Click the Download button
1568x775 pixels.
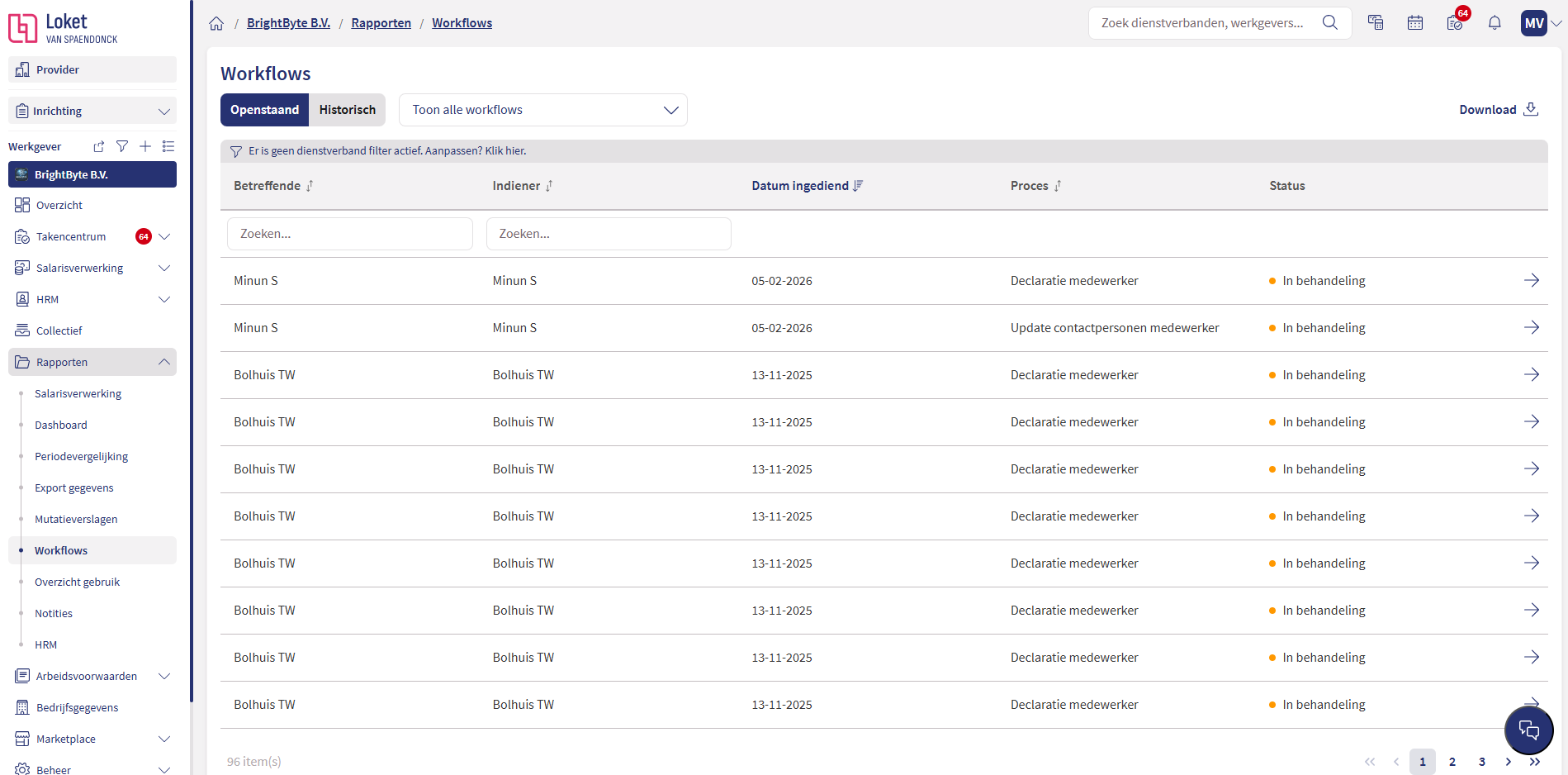(1498, 110)
